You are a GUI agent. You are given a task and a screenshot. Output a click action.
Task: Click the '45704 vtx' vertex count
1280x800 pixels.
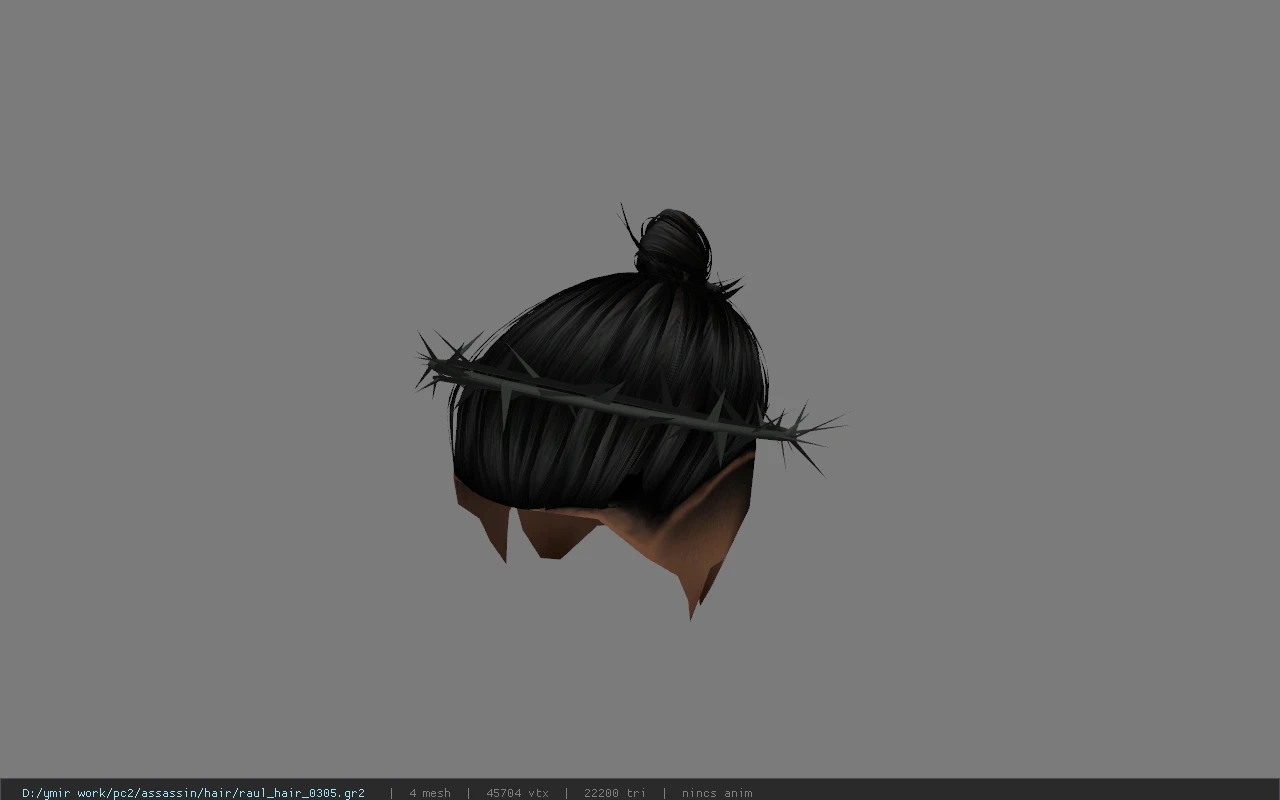coord(517,793)
